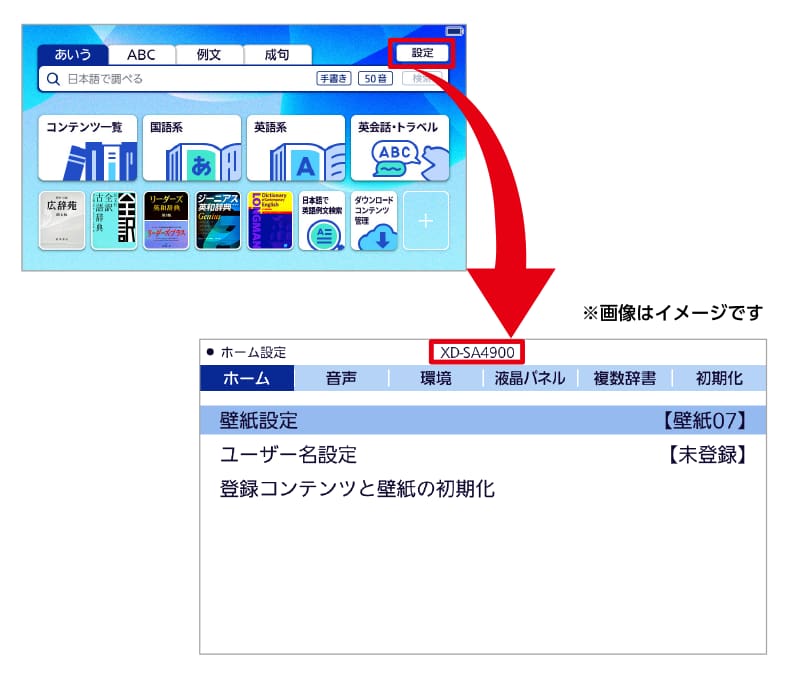Open ダウンロードコンテンツ管理 icon
This screenshot has height=677, width=790.
pyautogui.click(x=374, y=221)
